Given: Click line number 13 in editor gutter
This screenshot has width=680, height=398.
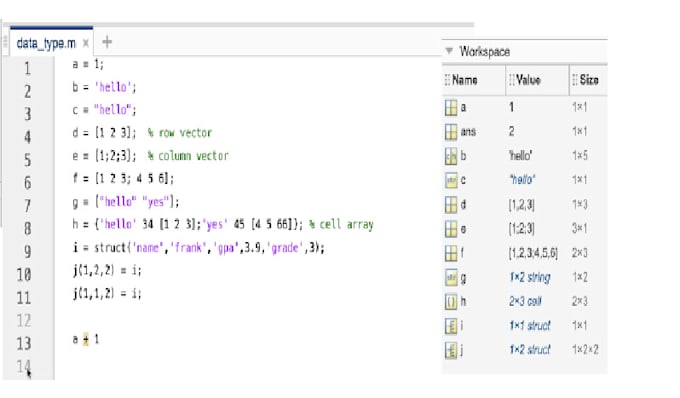Looking at the screenshot, I should coord(24,343).
